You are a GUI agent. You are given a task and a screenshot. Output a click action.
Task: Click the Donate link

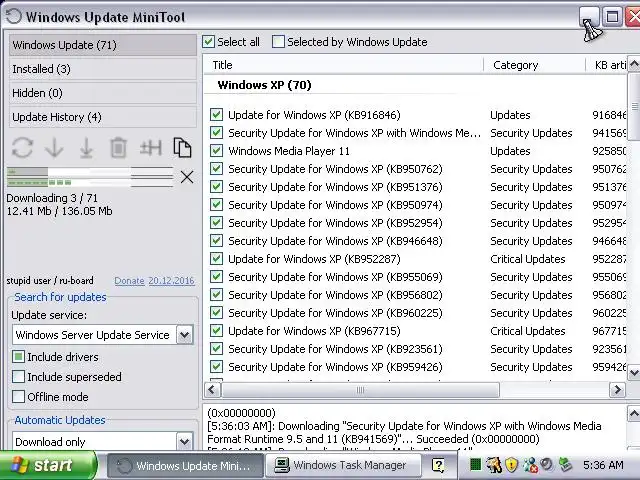coord(129,281)
